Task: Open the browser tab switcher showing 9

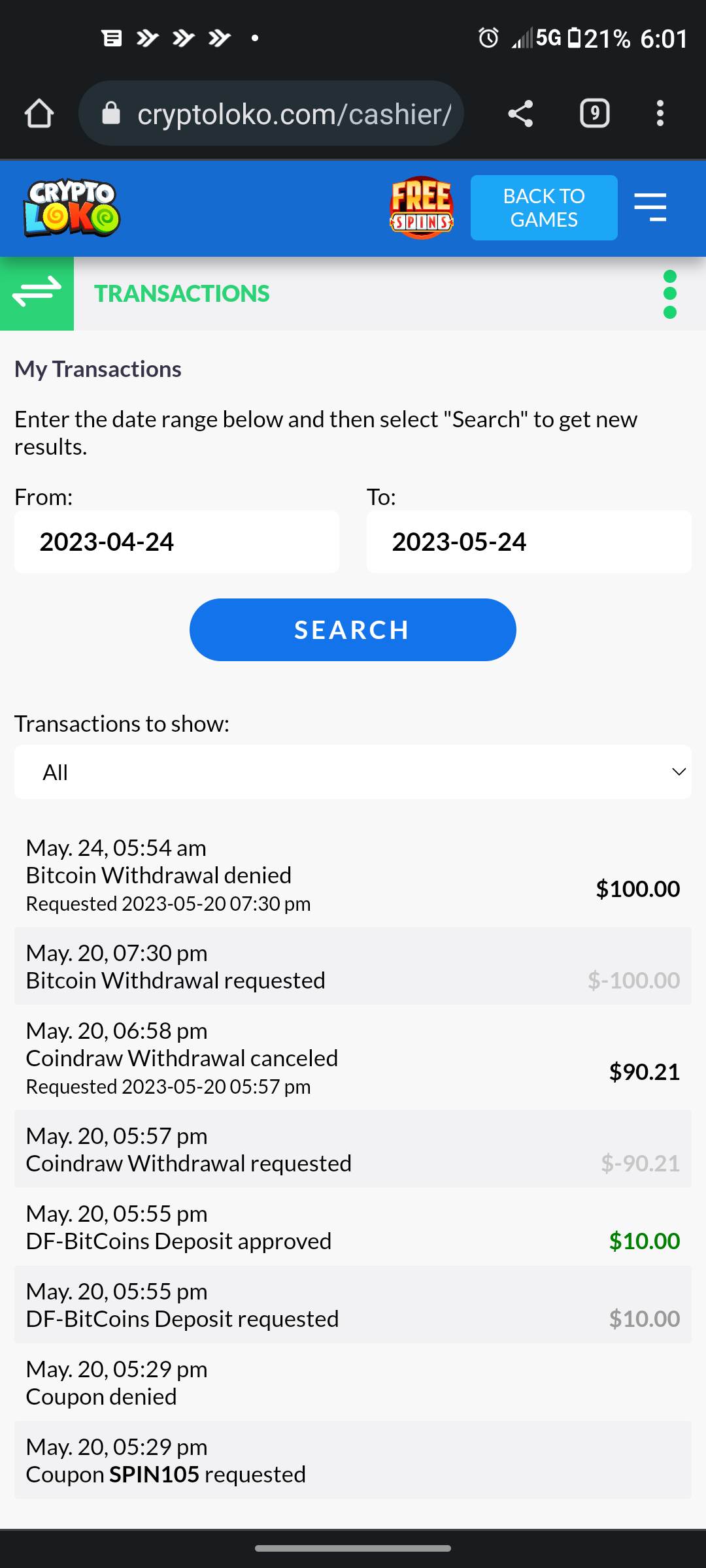Action: tap(594, 114)
